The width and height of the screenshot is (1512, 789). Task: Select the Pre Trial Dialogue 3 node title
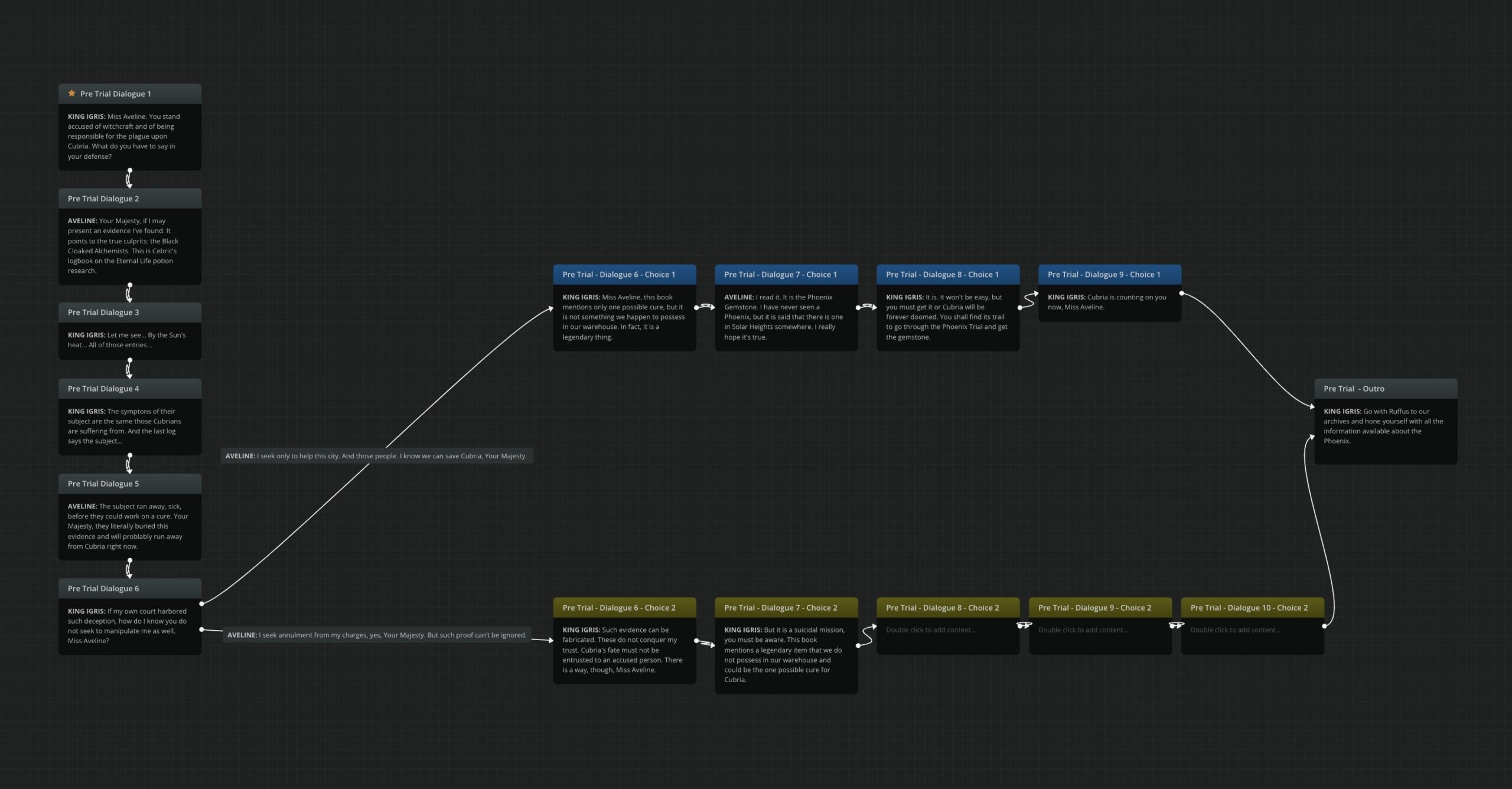103,312
